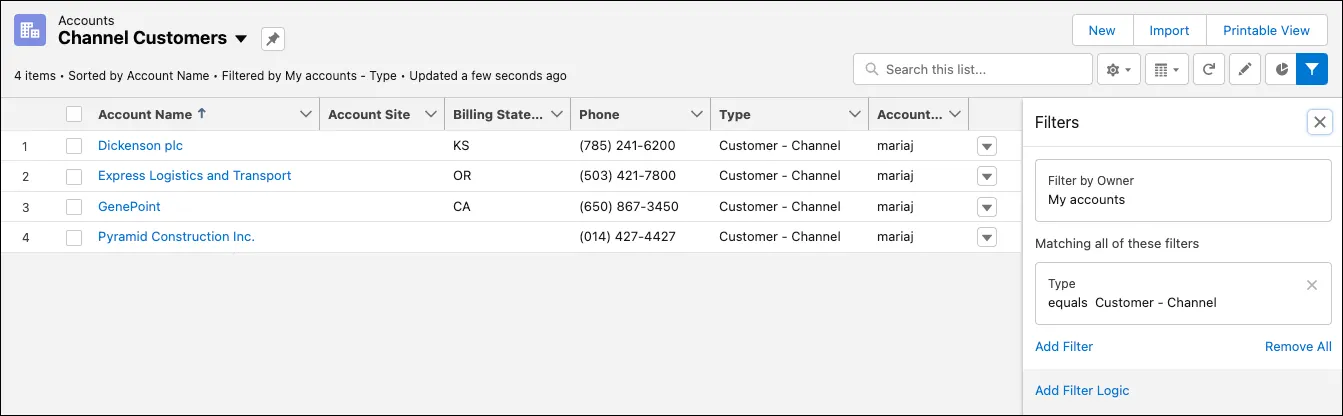Screen dimensions: 1343x416
Task: Open Account Owner column menu chevron
Action: pos(955,115)
